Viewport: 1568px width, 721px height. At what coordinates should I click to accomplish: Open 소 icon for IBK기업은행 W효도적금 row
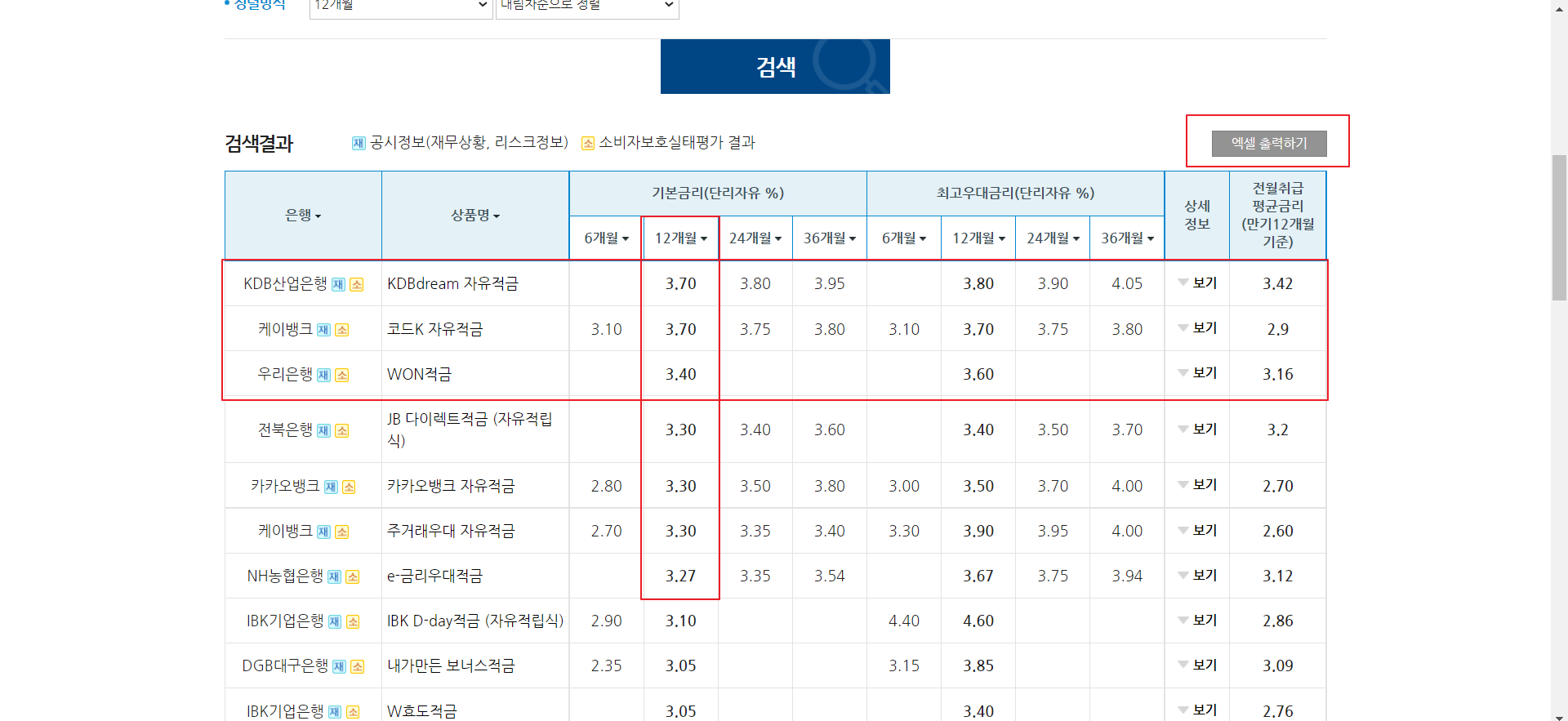coord(353,711)
